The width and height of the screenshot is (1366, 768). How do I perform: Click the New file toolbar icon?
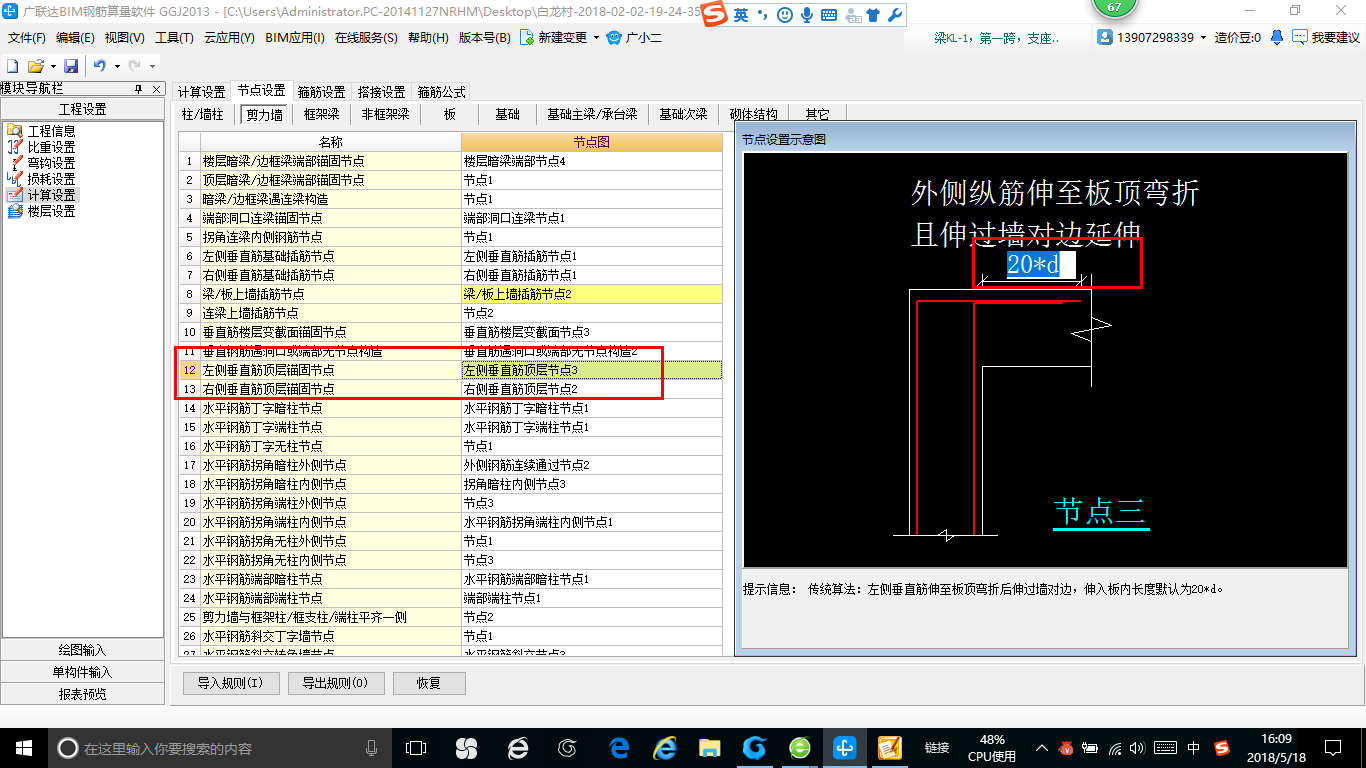[x=13, y=66]
